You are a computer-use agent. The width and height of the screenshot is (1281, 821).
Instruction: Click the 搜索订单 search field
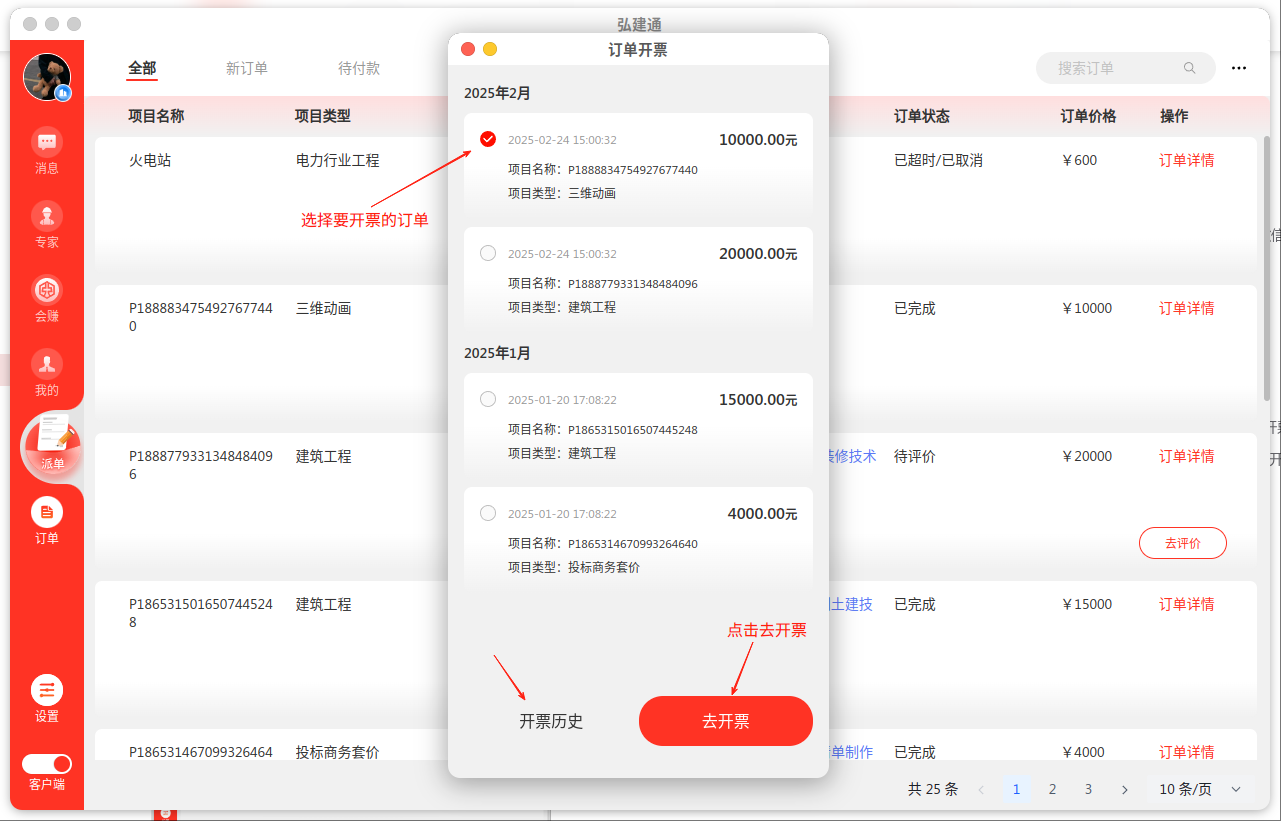pos(1115,68)
